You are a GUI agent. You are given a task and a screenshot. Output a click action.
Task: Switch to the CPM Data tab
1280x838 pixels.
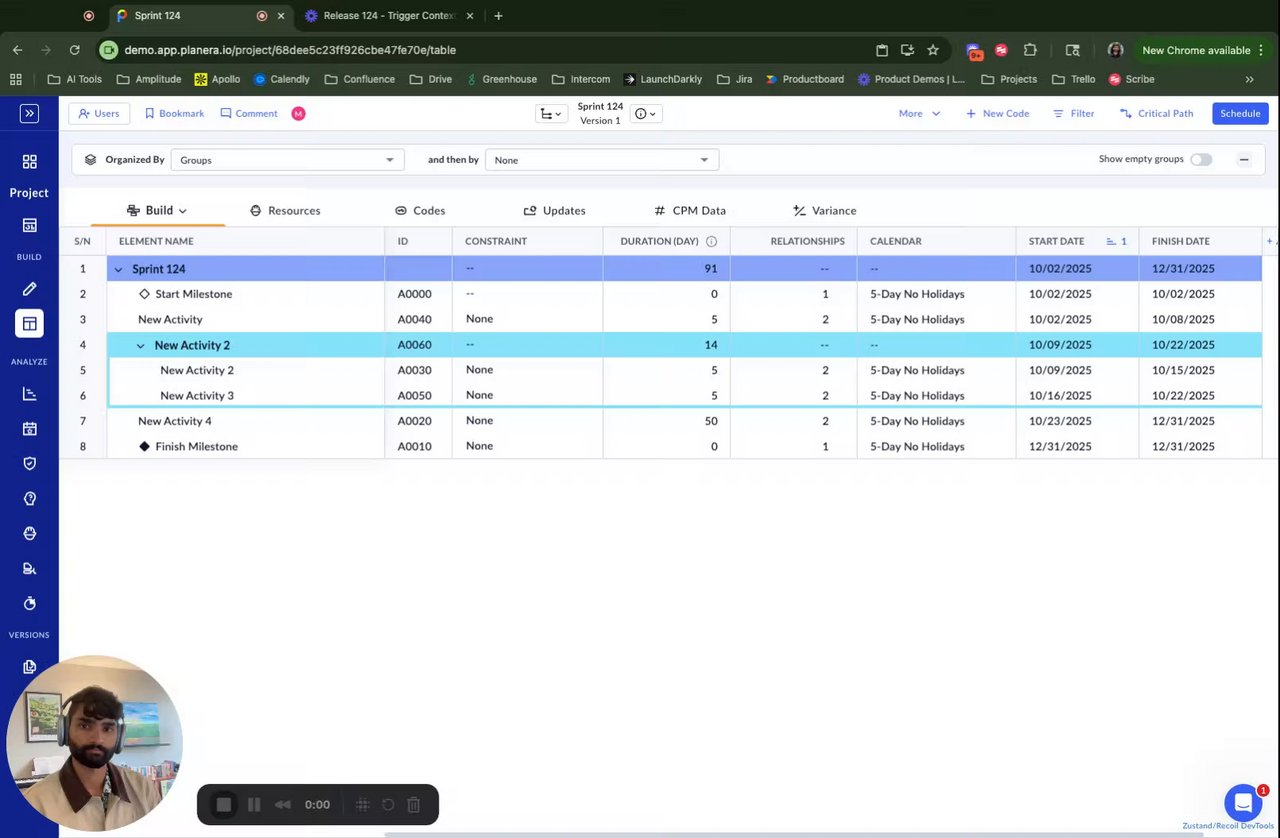pyautogui.click(x=690, y=211)
